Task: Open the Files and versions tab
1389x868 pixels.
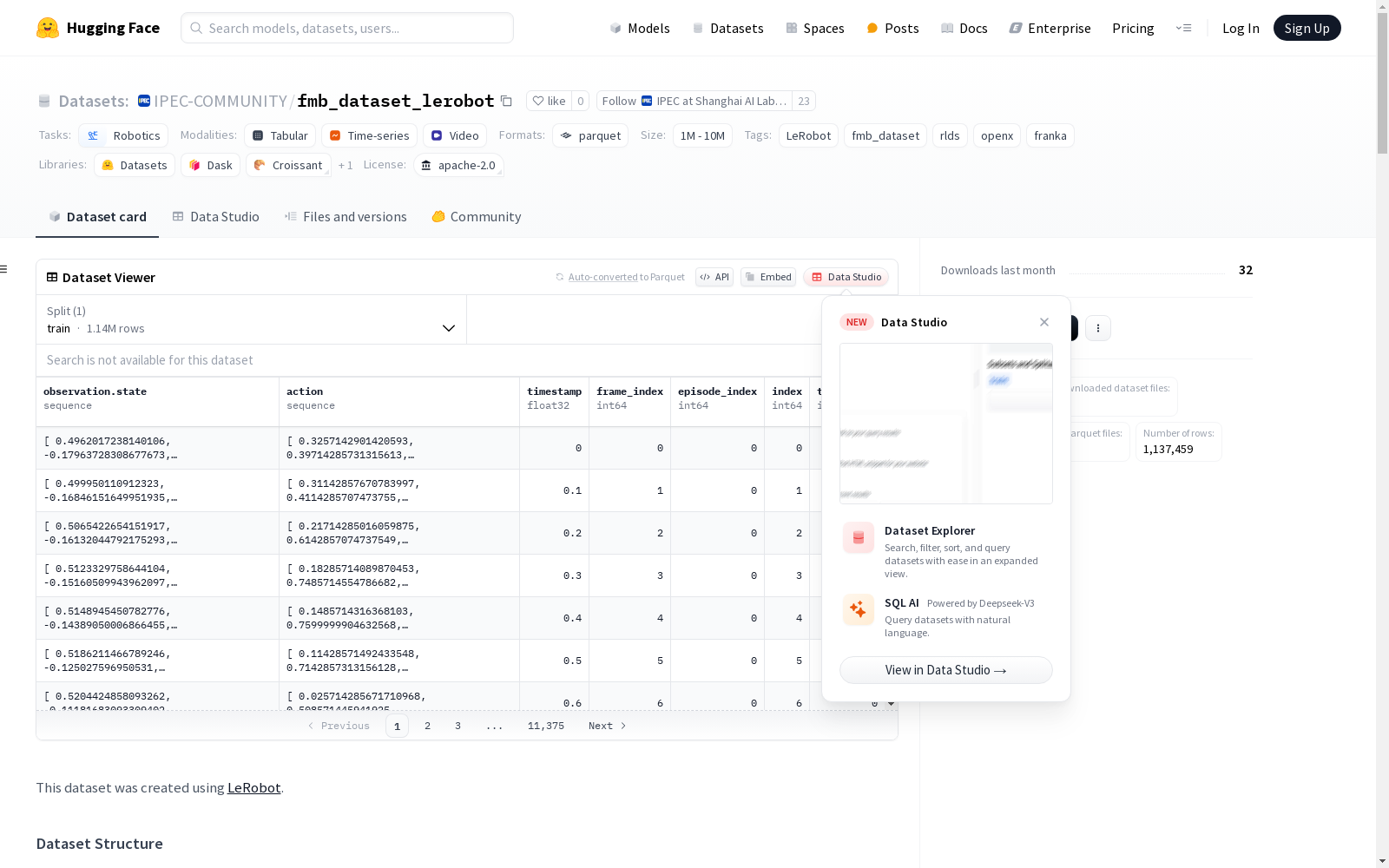Action: click(x=346, y=217)
